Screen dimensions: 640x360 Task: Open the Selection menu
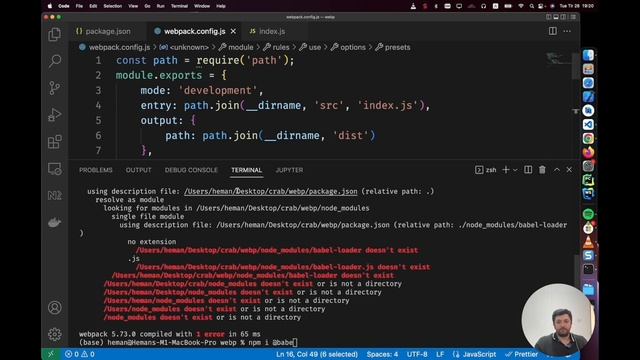[x=113, y=6]
